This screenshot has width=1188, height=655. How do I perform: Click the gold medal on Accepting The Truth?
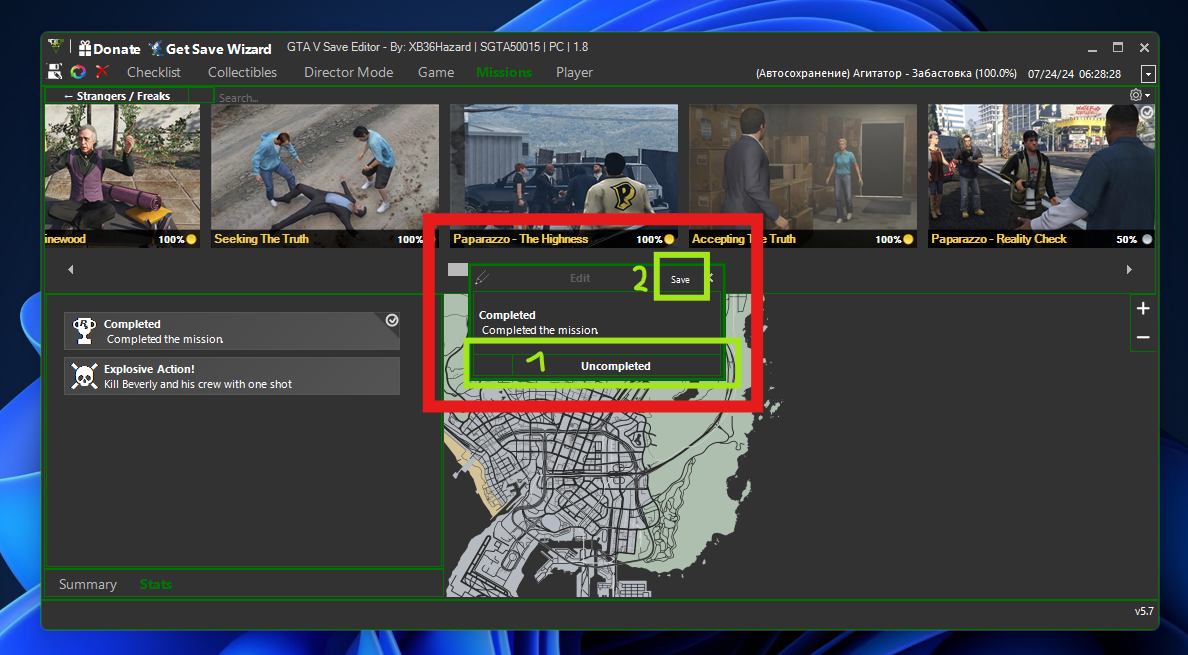[x=908, y=239]
